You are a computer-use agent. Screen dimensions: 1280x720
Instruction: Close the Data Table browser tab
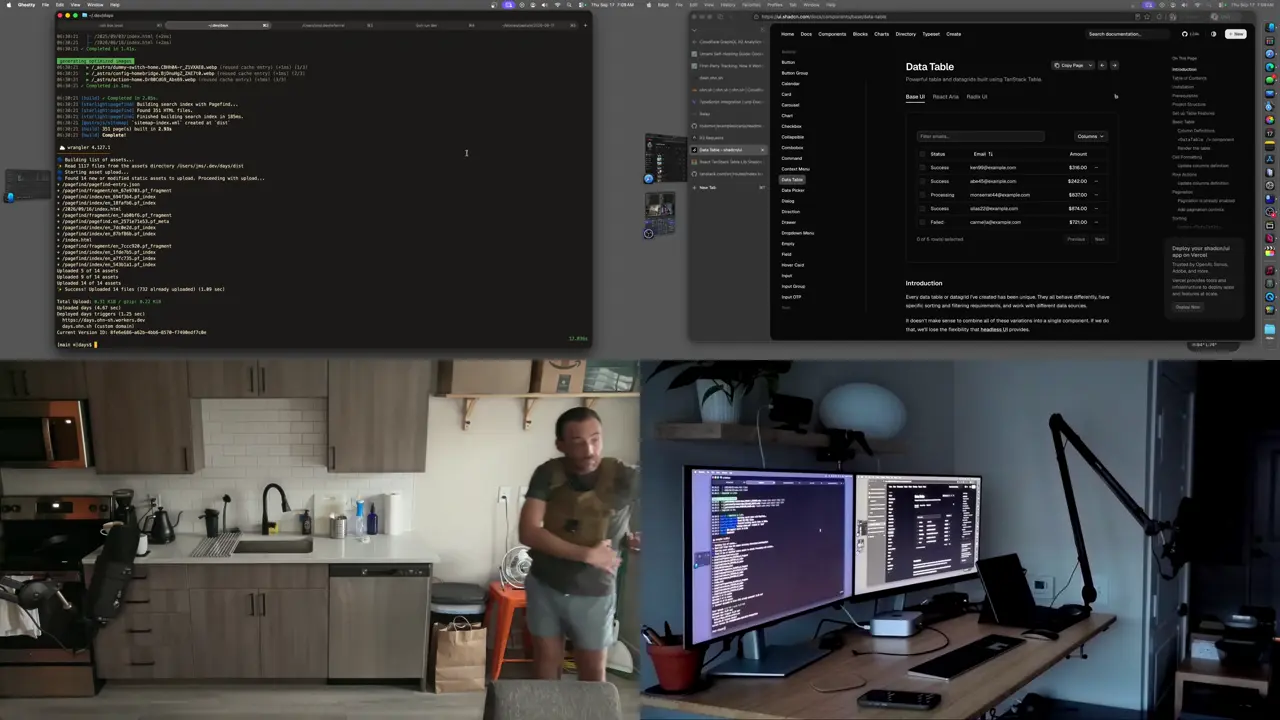coord(762,150)
